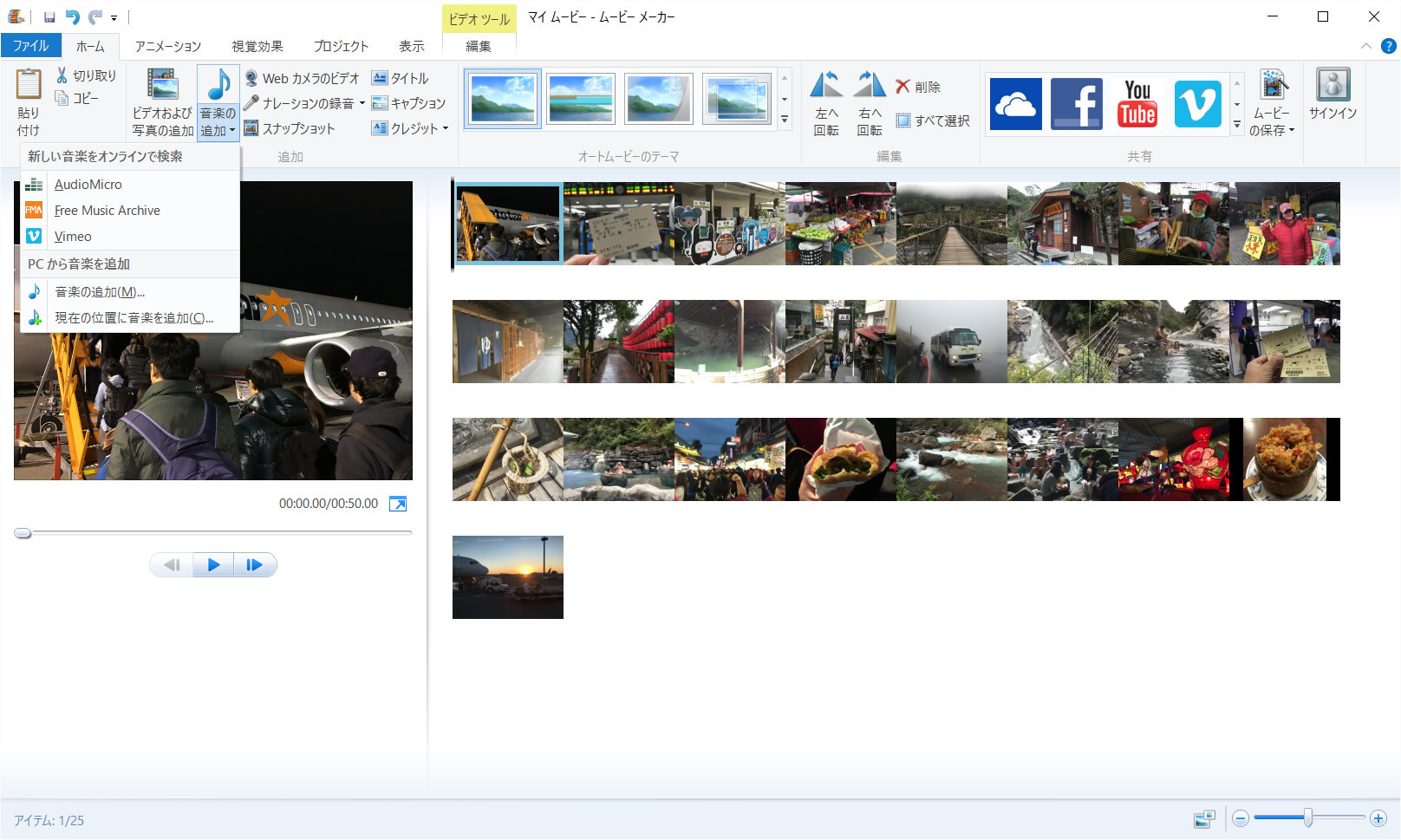
Task: Click the YouTube share icon
Action: pyautogui.click(x=1137, y=104)
